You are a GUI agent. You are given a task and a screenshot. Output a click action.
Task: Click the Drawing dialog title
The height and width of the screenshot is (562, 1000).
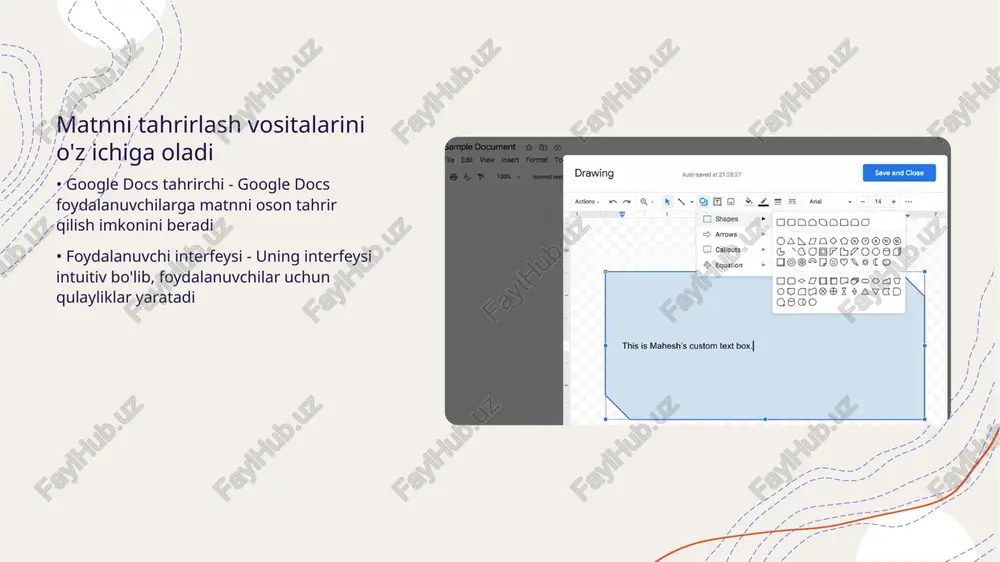(x=594, y=173)
